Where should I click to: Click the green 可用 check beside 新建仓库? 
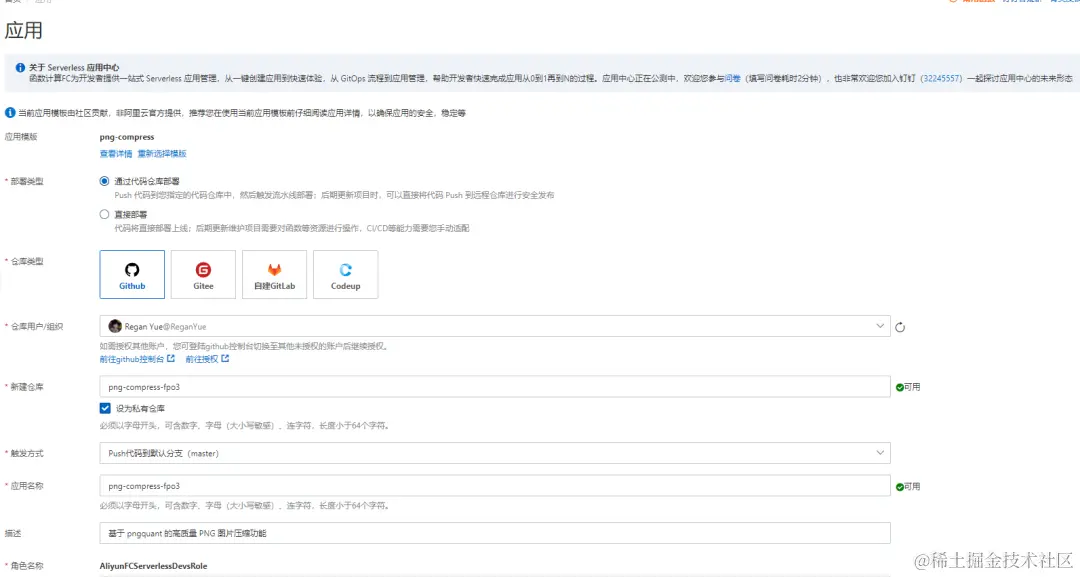click(900, 387)
